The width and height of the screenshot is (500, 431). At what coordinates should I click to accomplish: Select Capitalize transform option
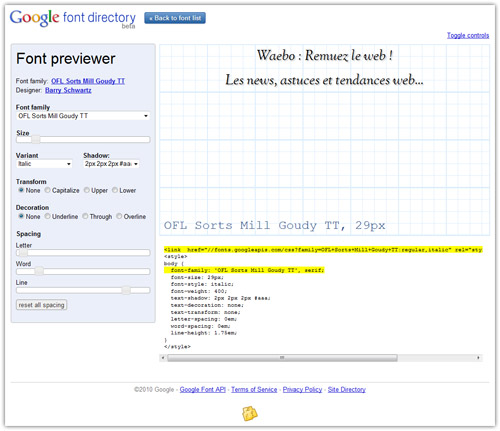click(x=48, y=190)
